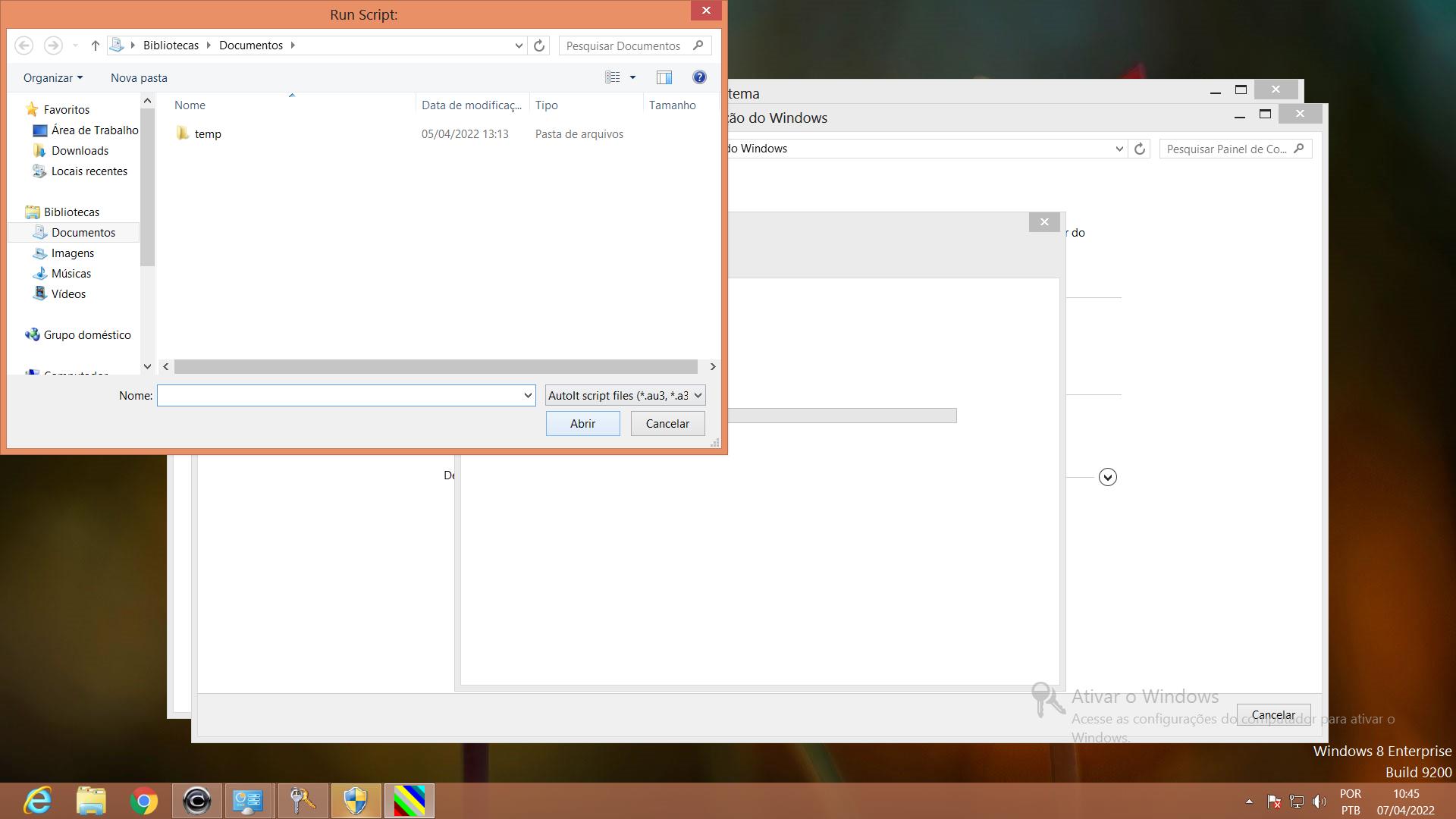
Task: Click the Up one level arrow
Action: pyautogui.click(x=95, y=45)
